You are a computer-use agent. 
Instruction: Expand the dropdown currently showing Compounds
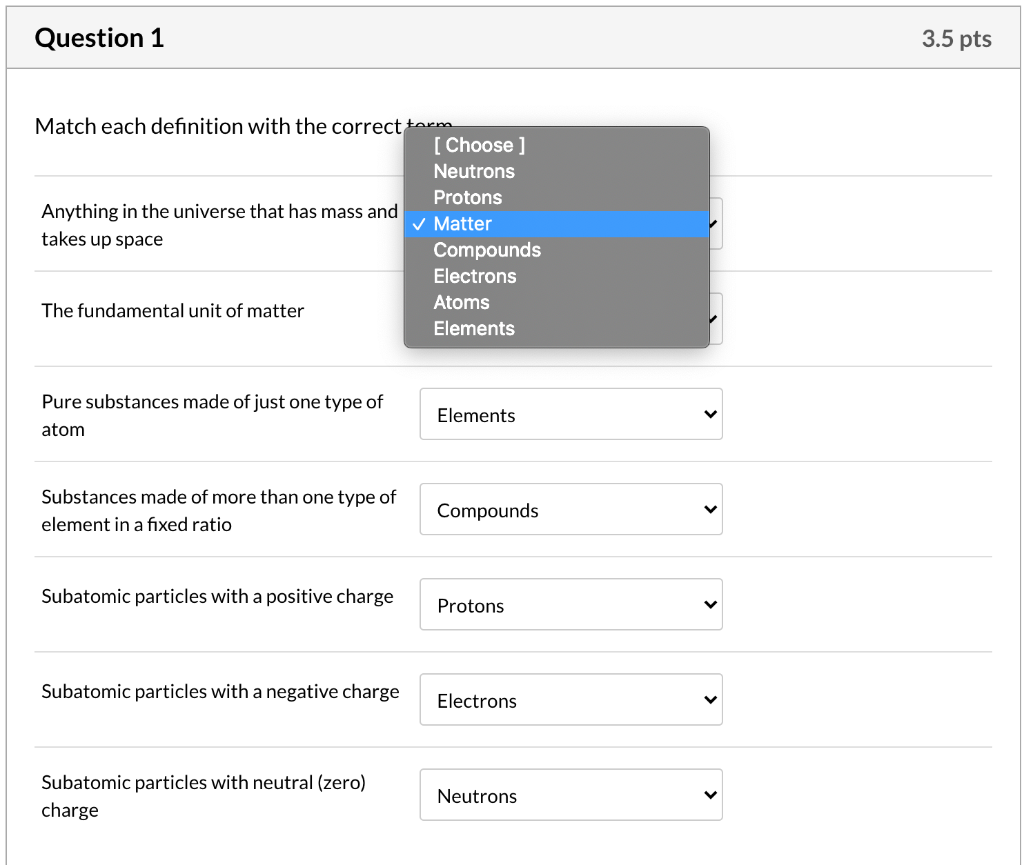(570, 509)
